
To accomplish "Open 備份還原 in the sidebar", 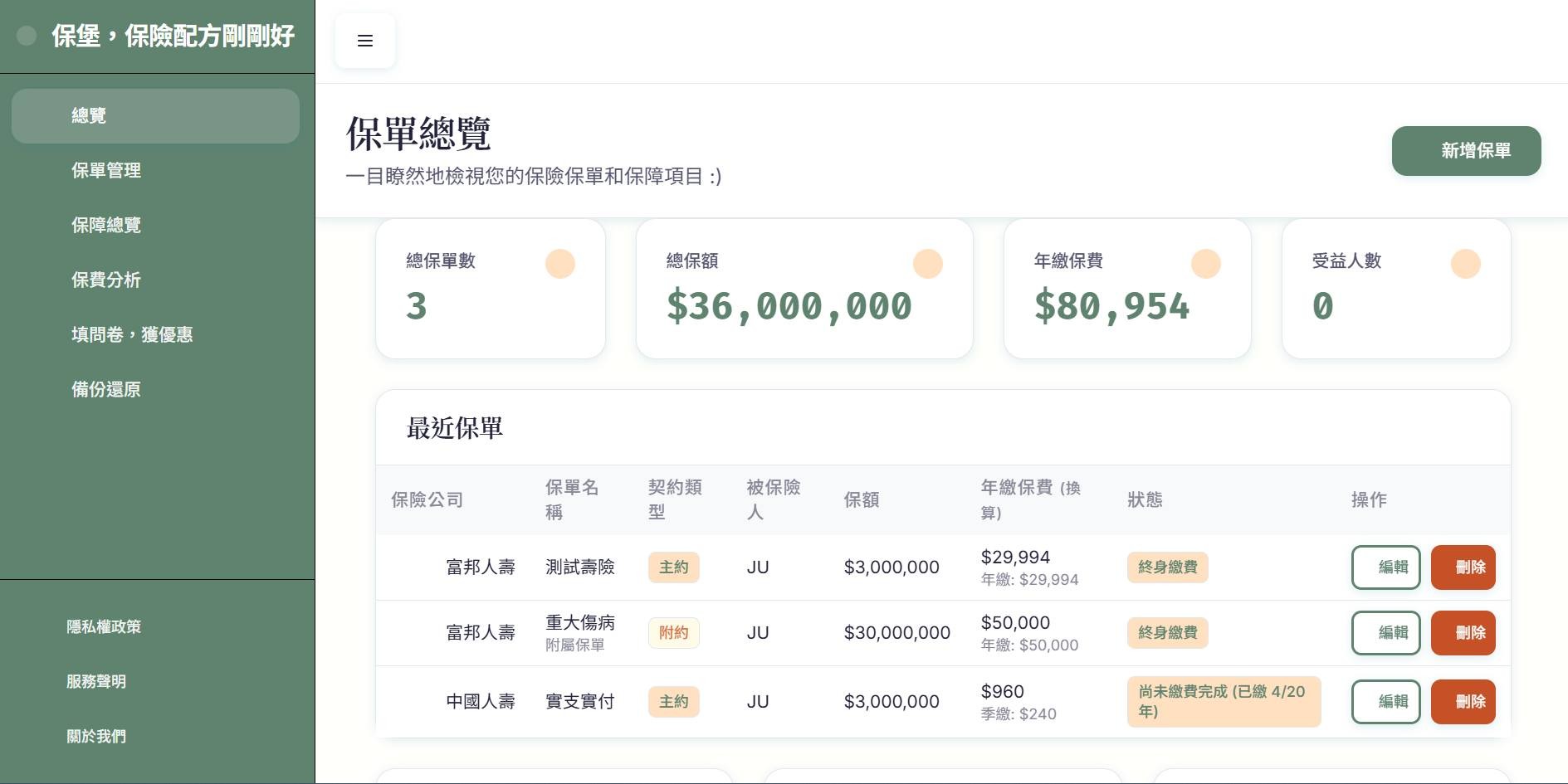I will [106, 390].
